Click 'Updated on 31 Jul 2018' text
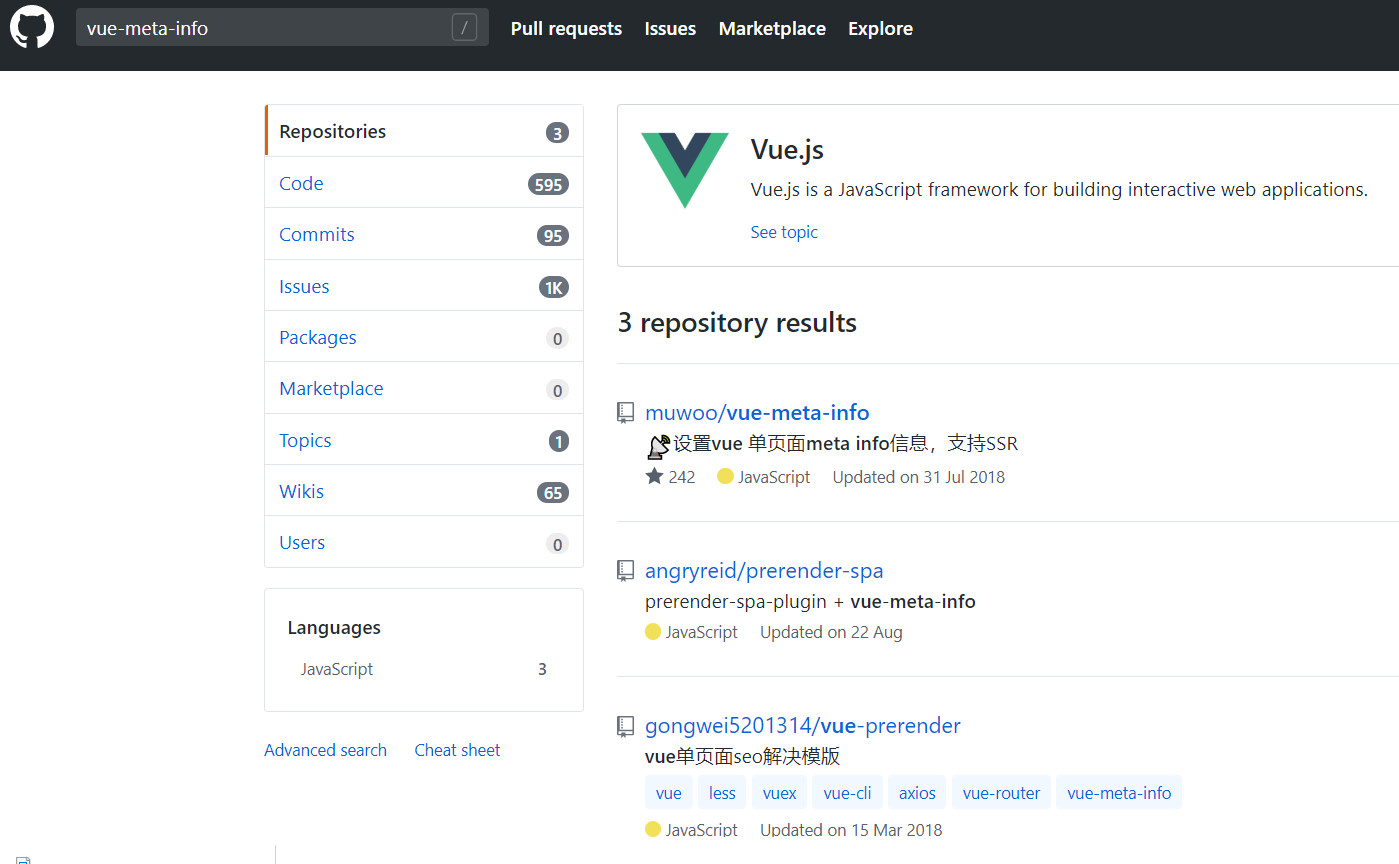Screen dimensions: 1399x864 [x=918, y=477]
